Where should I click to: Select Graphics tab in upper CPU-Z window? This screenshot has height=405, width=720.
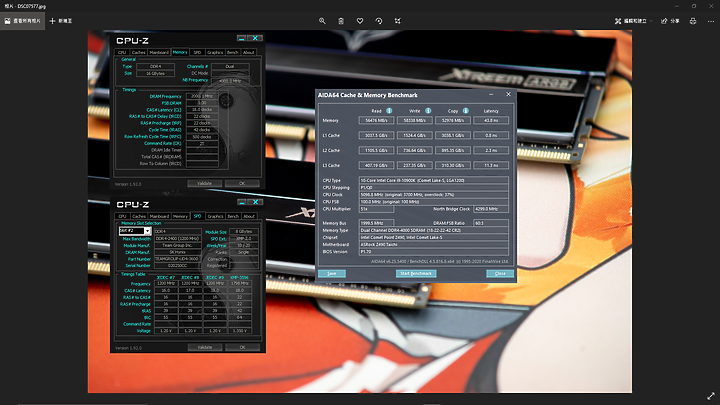(x=215, y=52)
